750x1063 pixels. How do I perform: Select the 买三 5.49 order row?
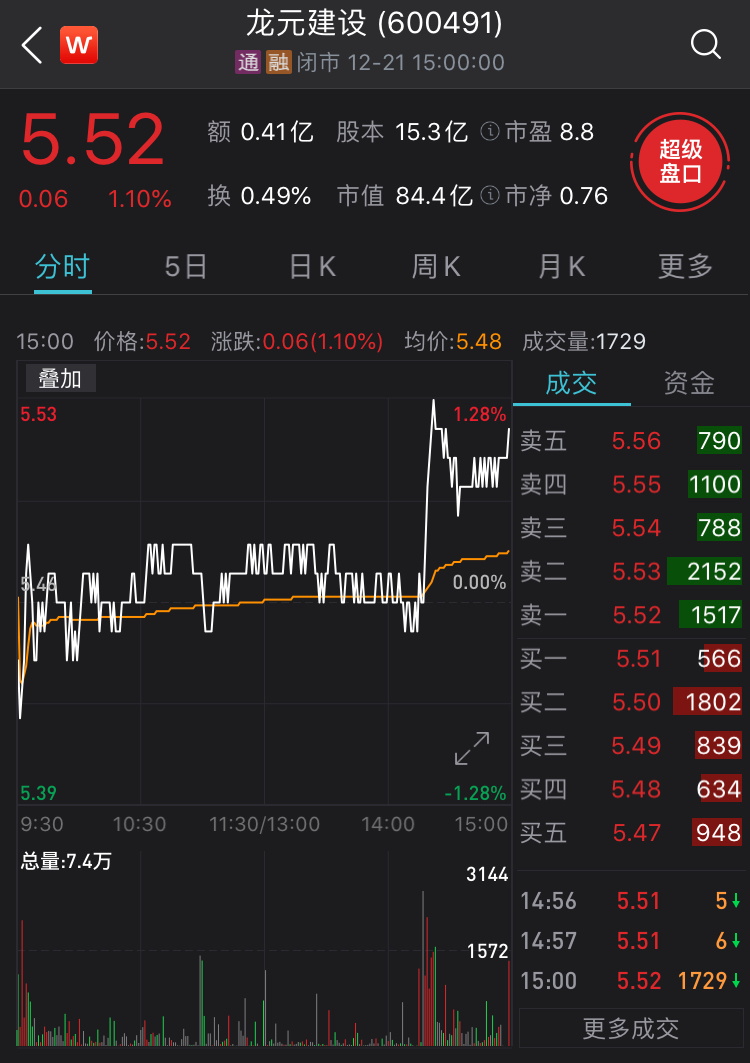pos(631,746)
